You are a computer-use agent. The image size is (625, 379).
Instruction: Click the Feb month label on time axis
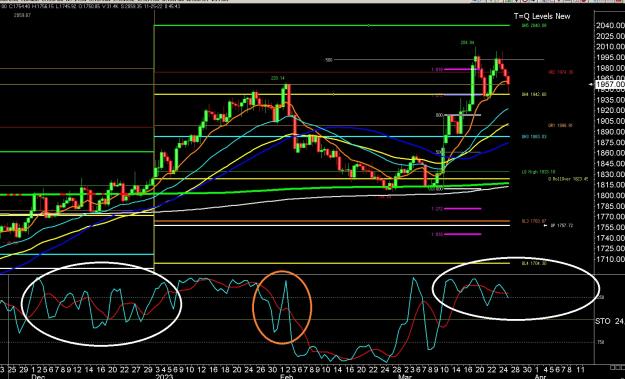(286, 377)
